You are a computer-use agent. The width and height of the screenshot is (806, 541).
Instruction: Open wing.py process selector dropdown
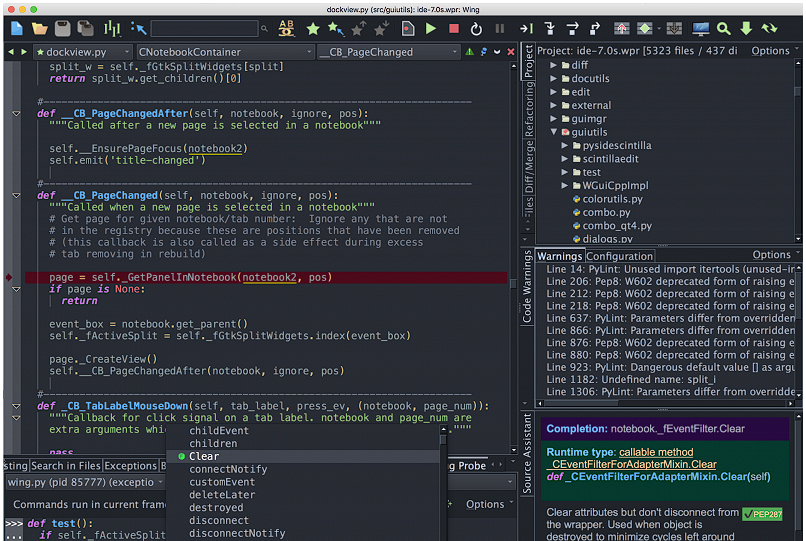tap(85, 482)
